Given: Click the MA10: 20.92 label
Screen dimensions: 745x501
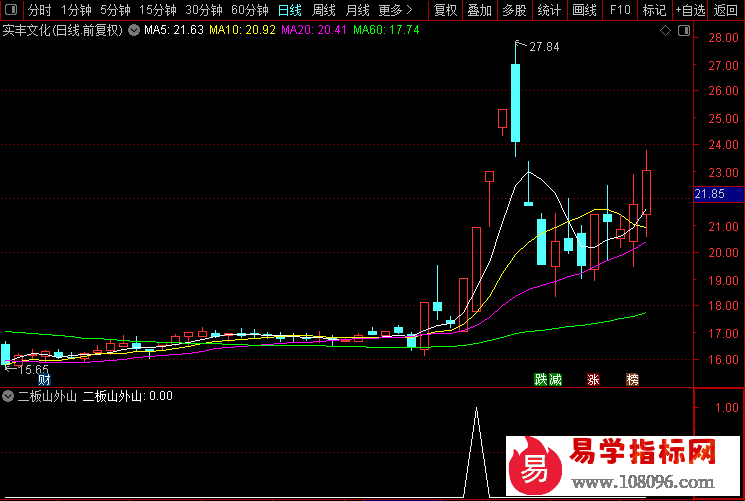Looking at the screenshot, I should coord(242,30).
